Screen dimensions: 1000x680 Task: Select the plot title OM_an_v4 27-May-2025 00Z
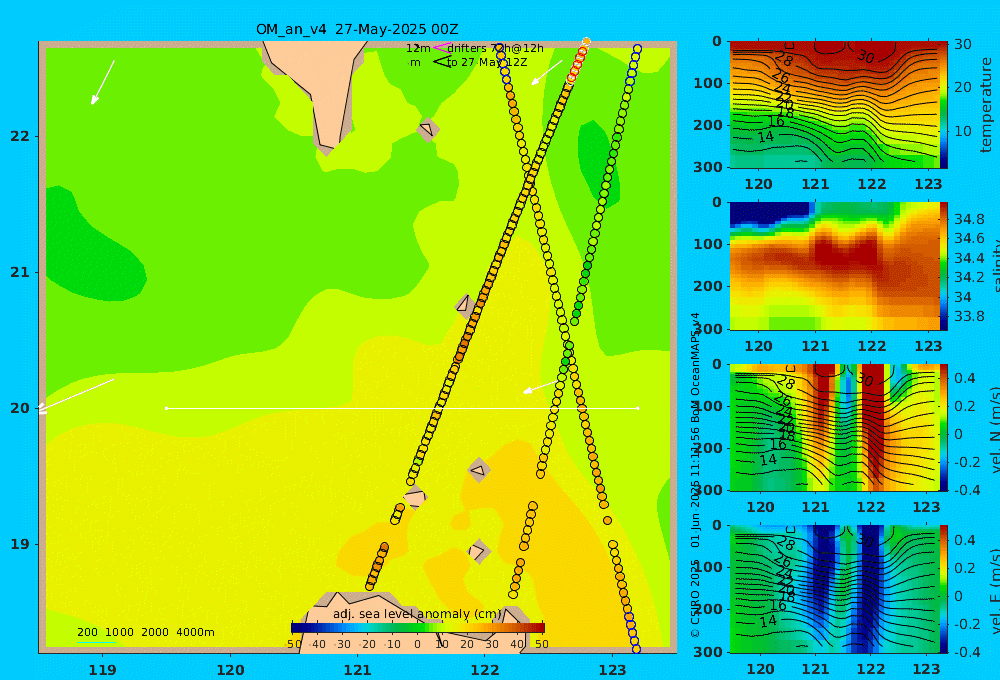[x=357, y=29]
